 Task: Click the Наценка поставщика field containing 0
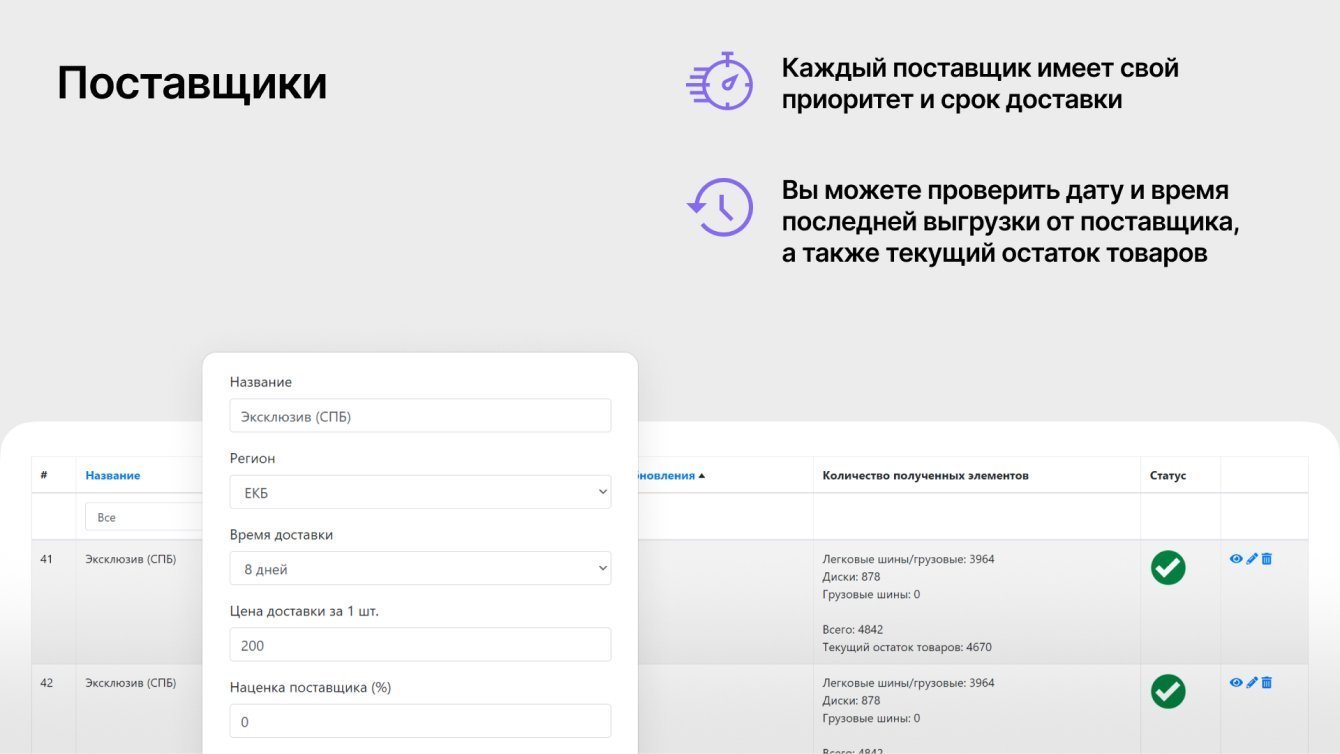pos(420,721)
